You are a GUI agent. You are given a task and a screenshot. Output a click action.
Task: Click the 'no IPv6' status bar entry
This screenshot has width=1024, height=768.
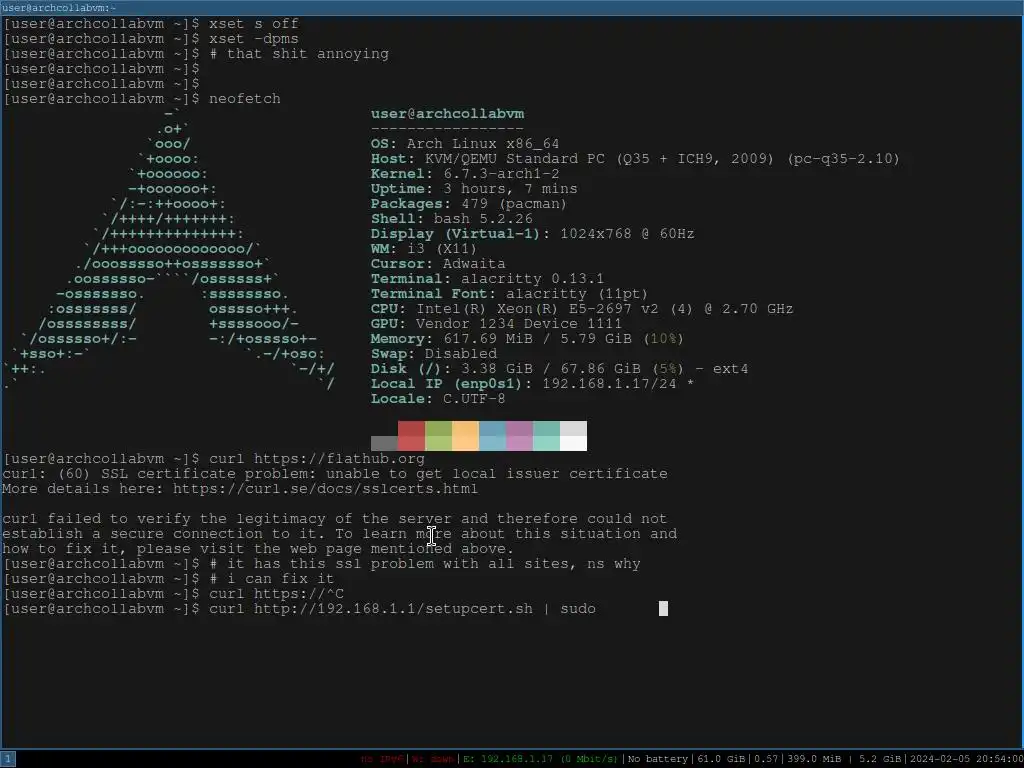click(383, 759)
